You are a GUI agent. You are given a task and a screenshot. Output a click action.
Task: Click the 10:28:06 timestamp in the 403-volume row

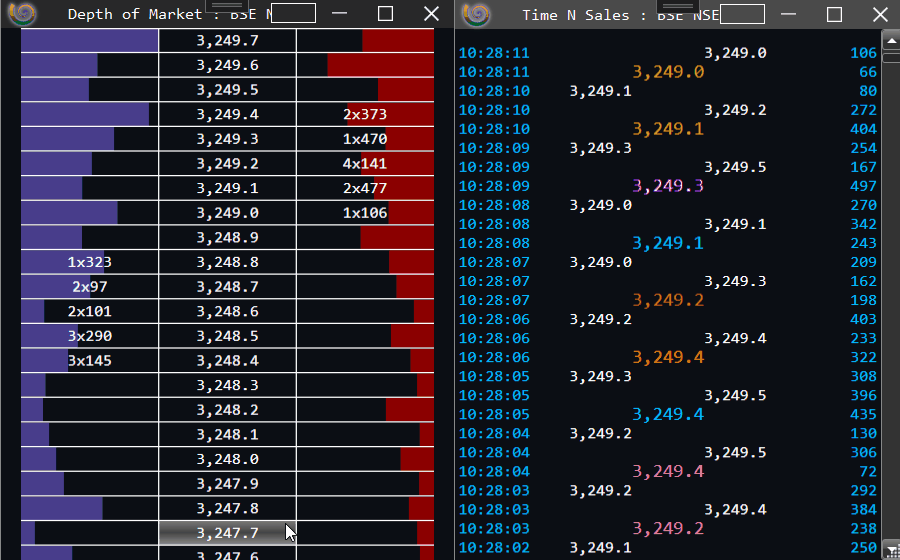[494, 319]
